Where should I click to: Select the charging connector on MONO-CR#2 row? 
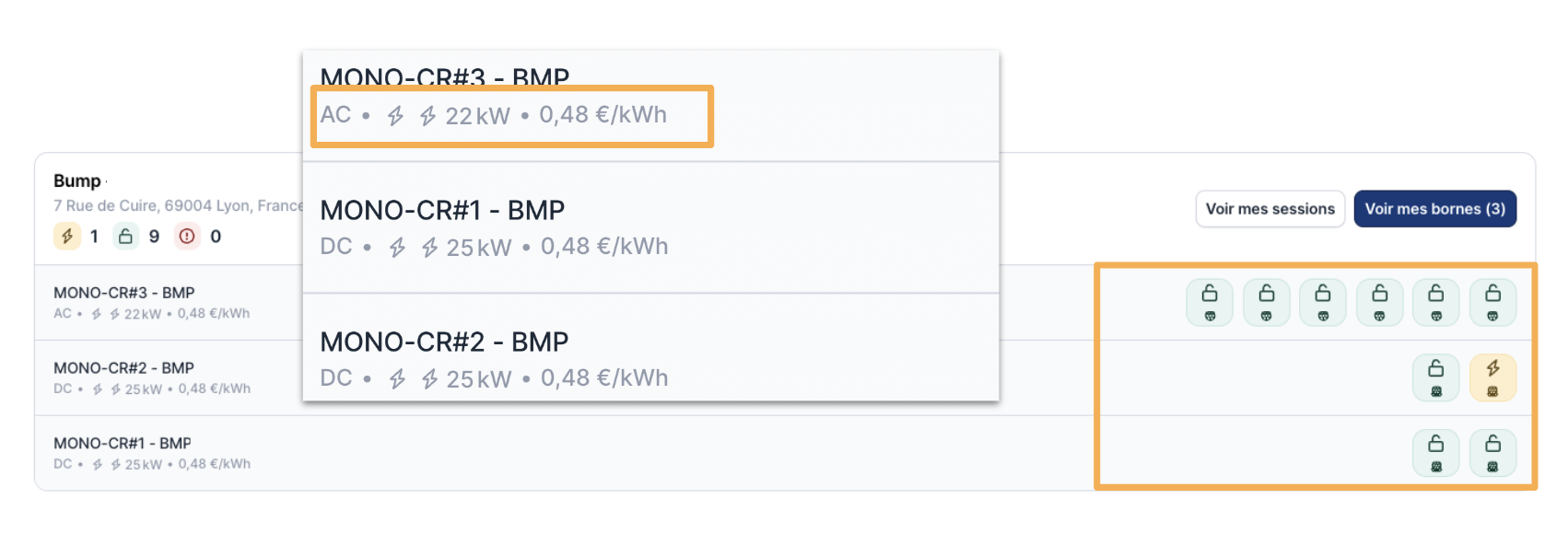tap(1492, 377)
